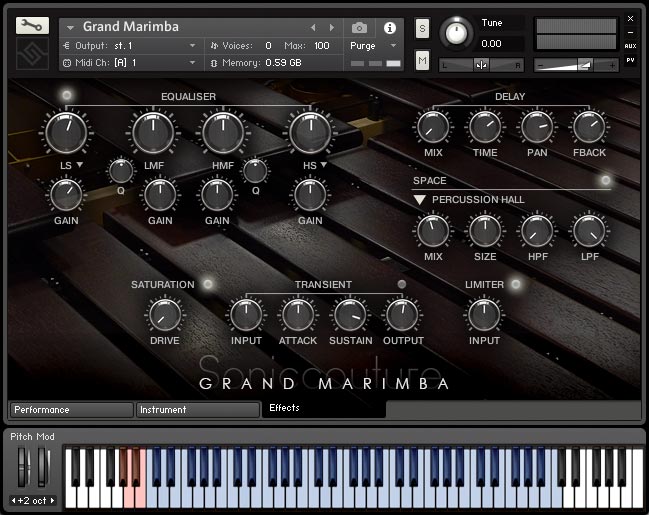This screenshot has width=649, height=515.
Task: Click the Space MIX knob
Action: 433,231
